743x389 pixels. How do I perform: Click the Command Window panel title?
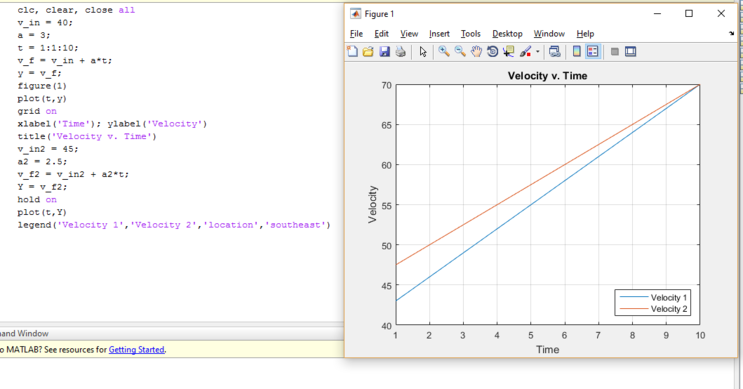tap(24, 334)
